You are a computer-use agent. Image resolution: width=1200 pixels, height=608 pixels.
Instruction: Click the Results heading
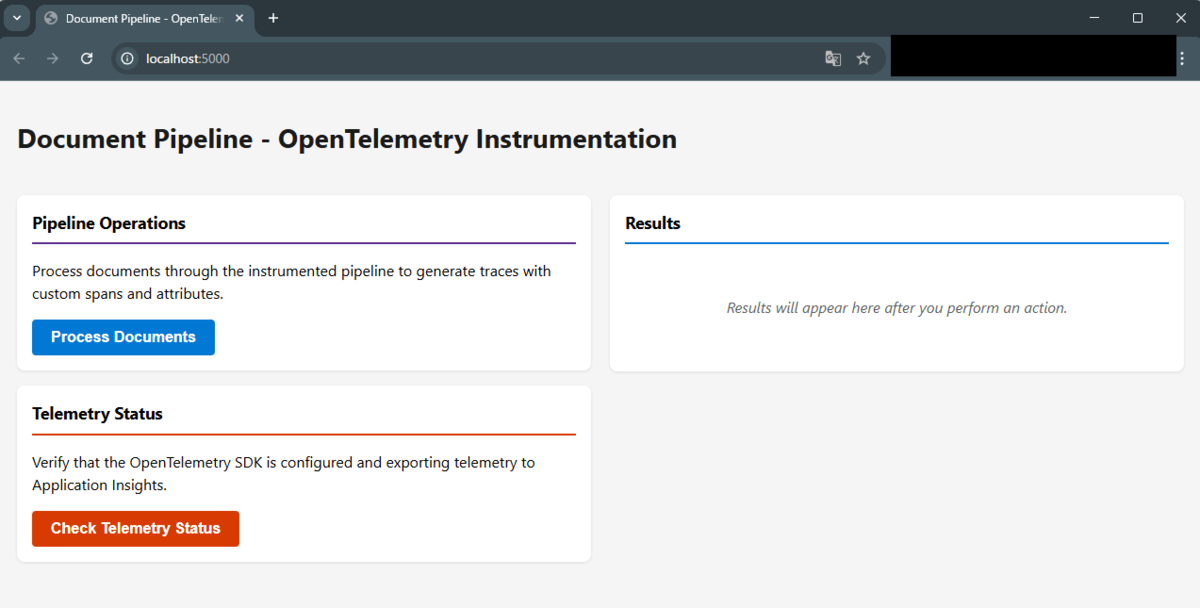point(653,223)
